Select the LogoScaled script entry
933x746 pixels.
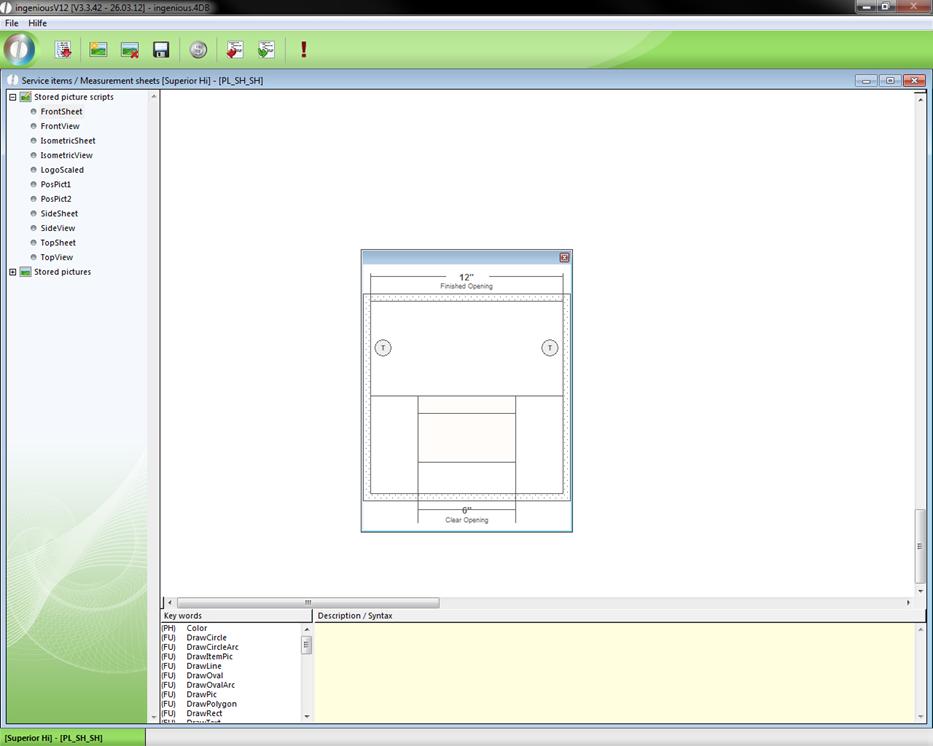pos(62,170)
